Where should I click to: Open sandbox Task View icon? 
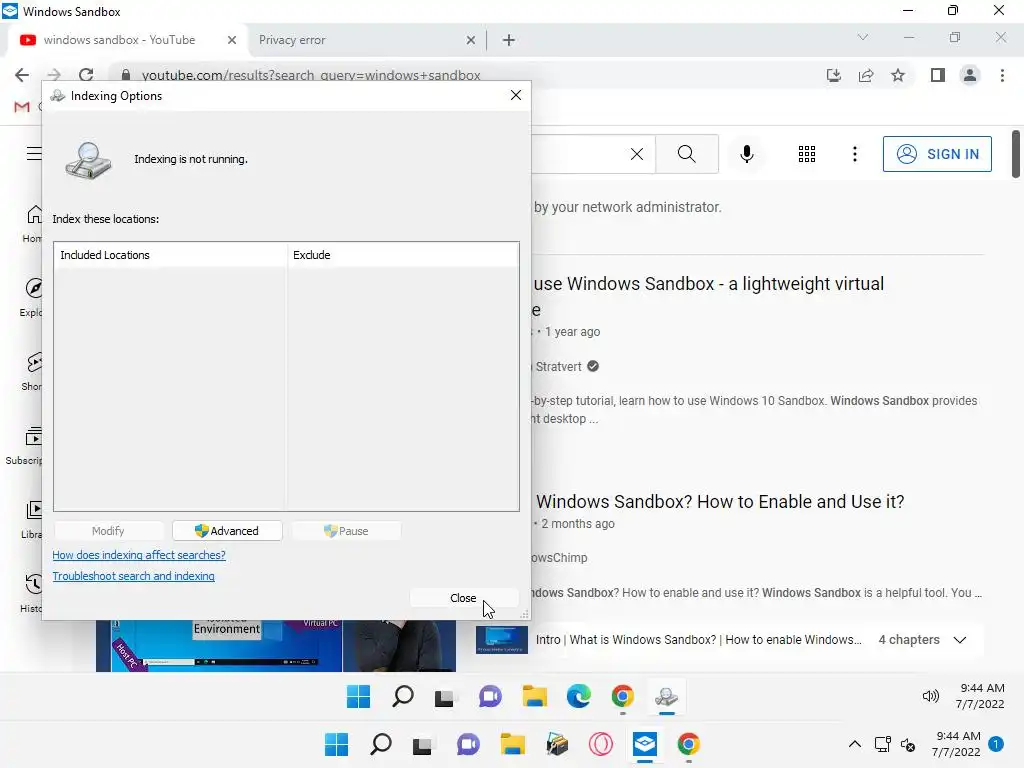click(445, 698)
